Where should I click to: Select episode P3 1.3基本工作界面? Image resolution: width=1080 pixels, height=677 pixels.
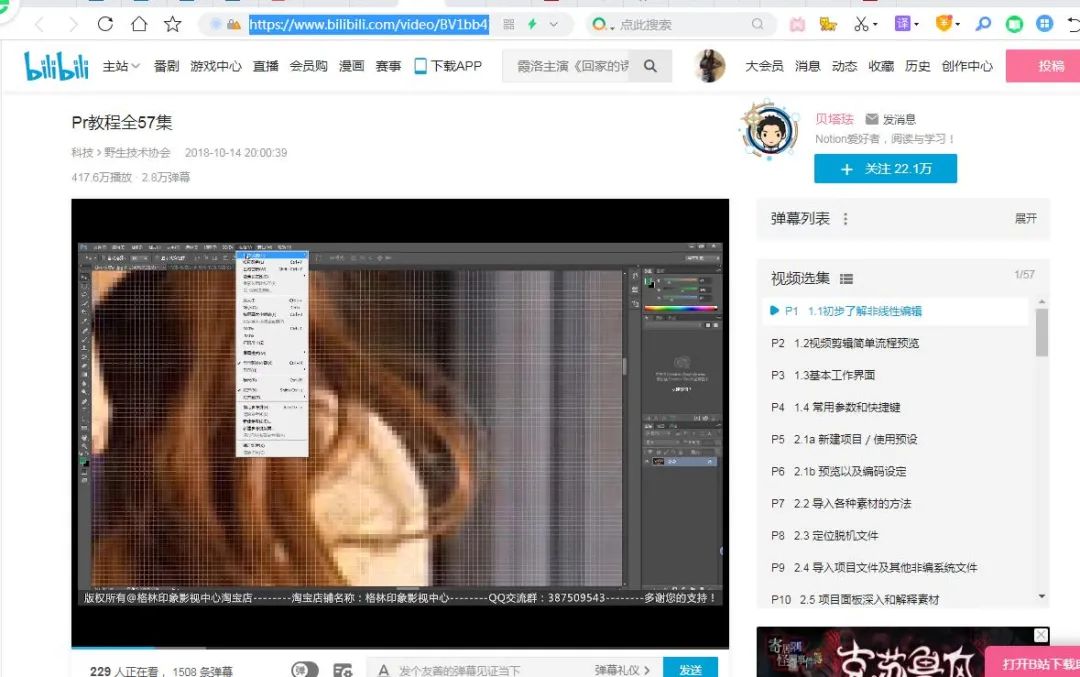tap(895, 375)
